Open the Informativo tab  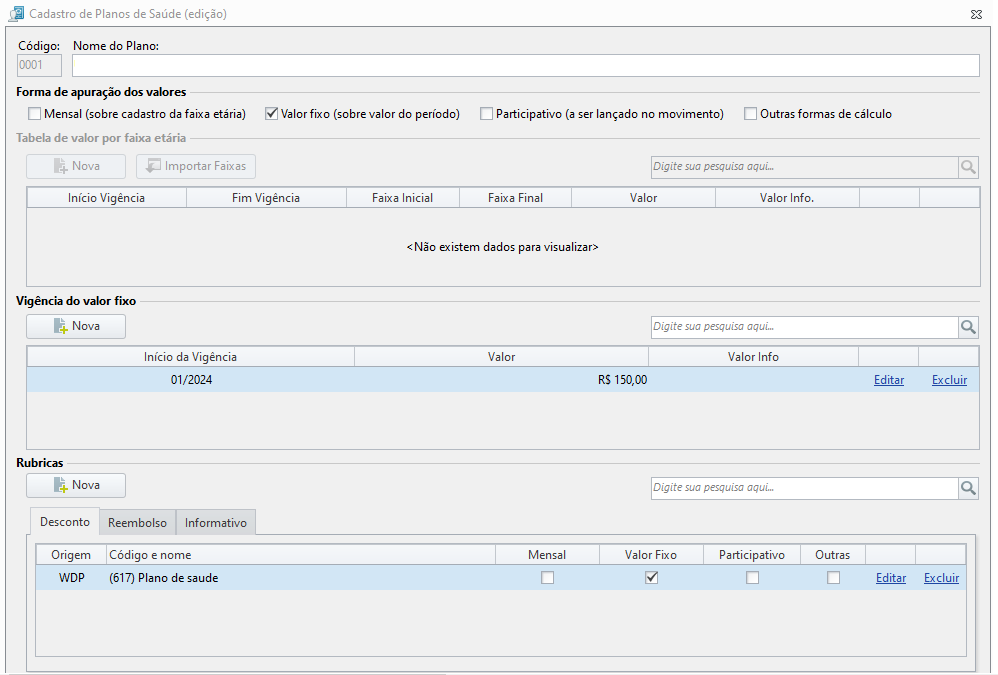click(x=216, y=522)
